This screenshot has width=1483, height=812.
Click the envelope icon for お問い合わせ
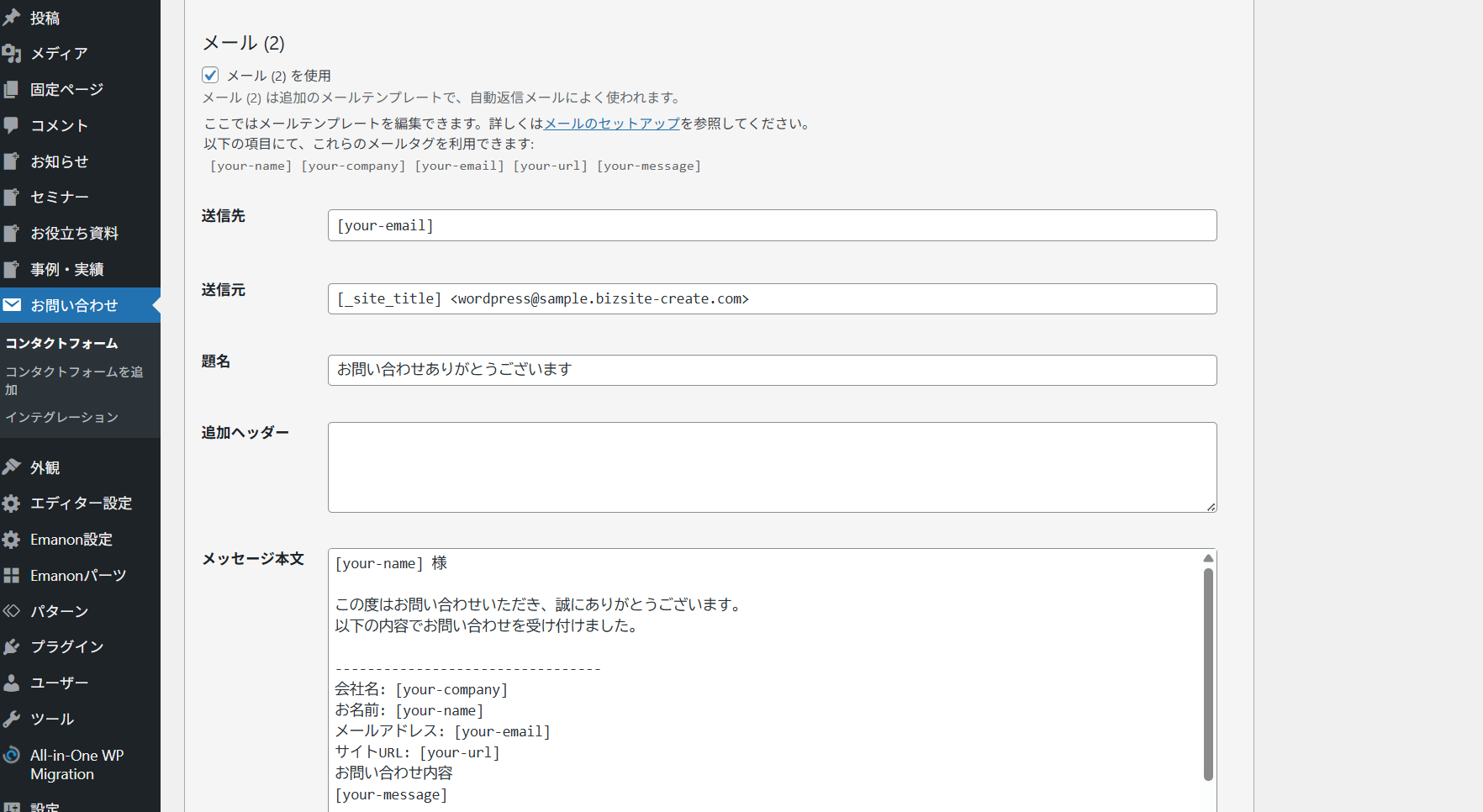(x=12, y=305)
